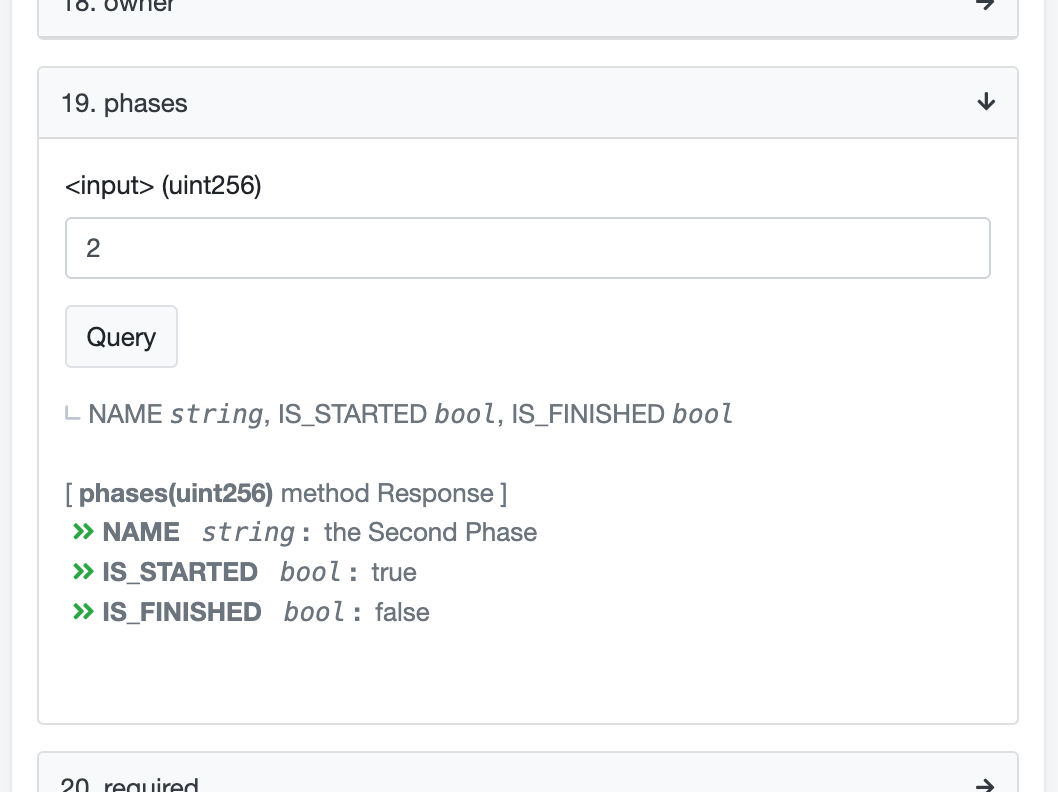Click green chevron icon beside IS_FINISHED result
This screenshot has height=792, width=1058.
pos(84,612)
